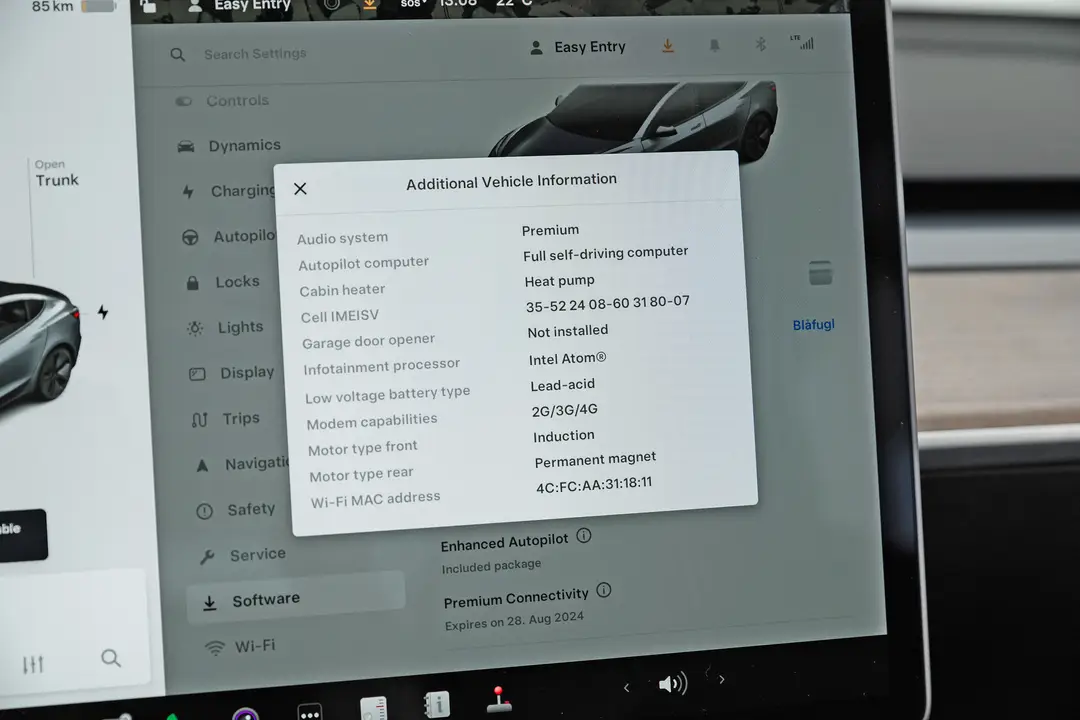This screenshot has width=1080, height=720.
Task: Open the Easy Entry driver profile
Action: pos(577,48)
